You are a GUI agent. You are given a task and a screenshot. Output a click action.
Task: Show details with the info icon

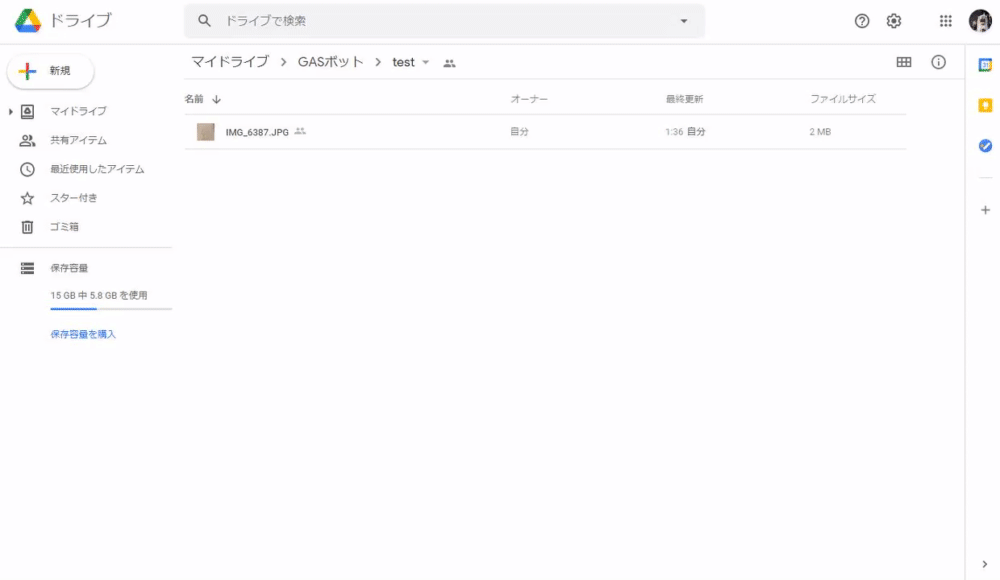pyautogui.click(x=938, y=62)
